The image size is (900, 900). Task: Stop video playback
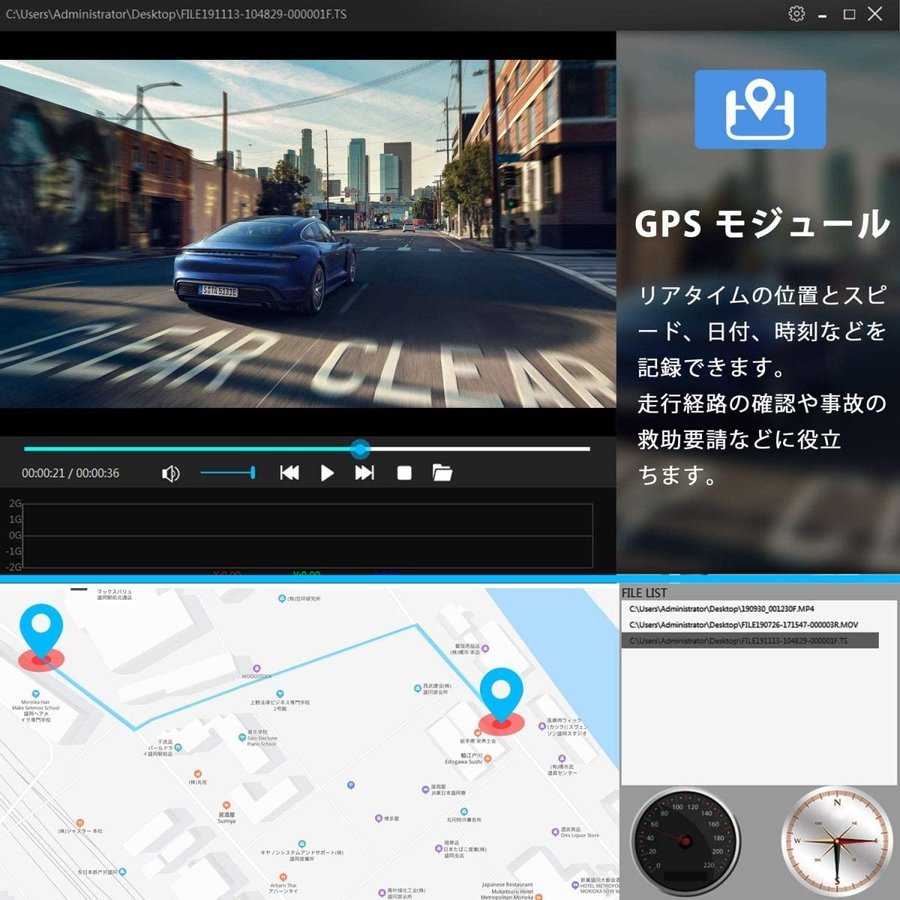pos(404,473)
